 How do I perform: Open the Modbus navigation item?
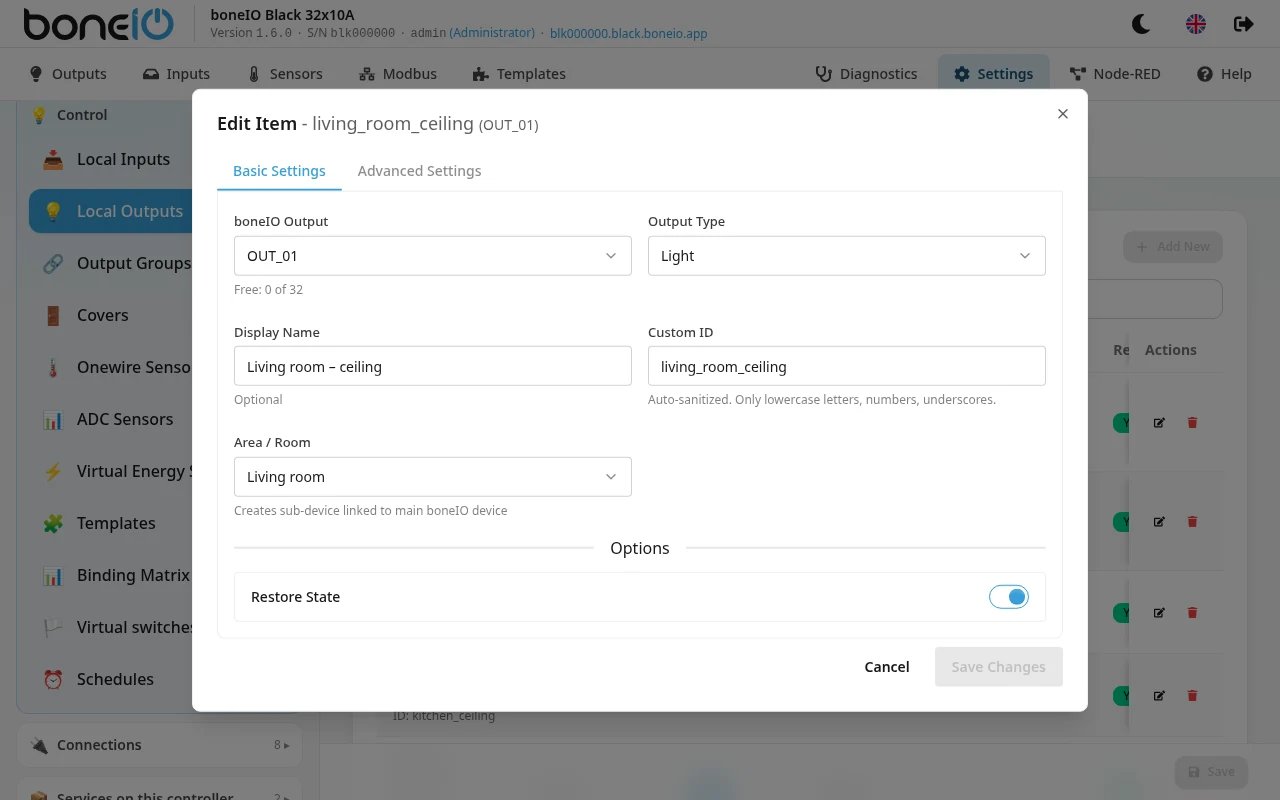(397, 74)
